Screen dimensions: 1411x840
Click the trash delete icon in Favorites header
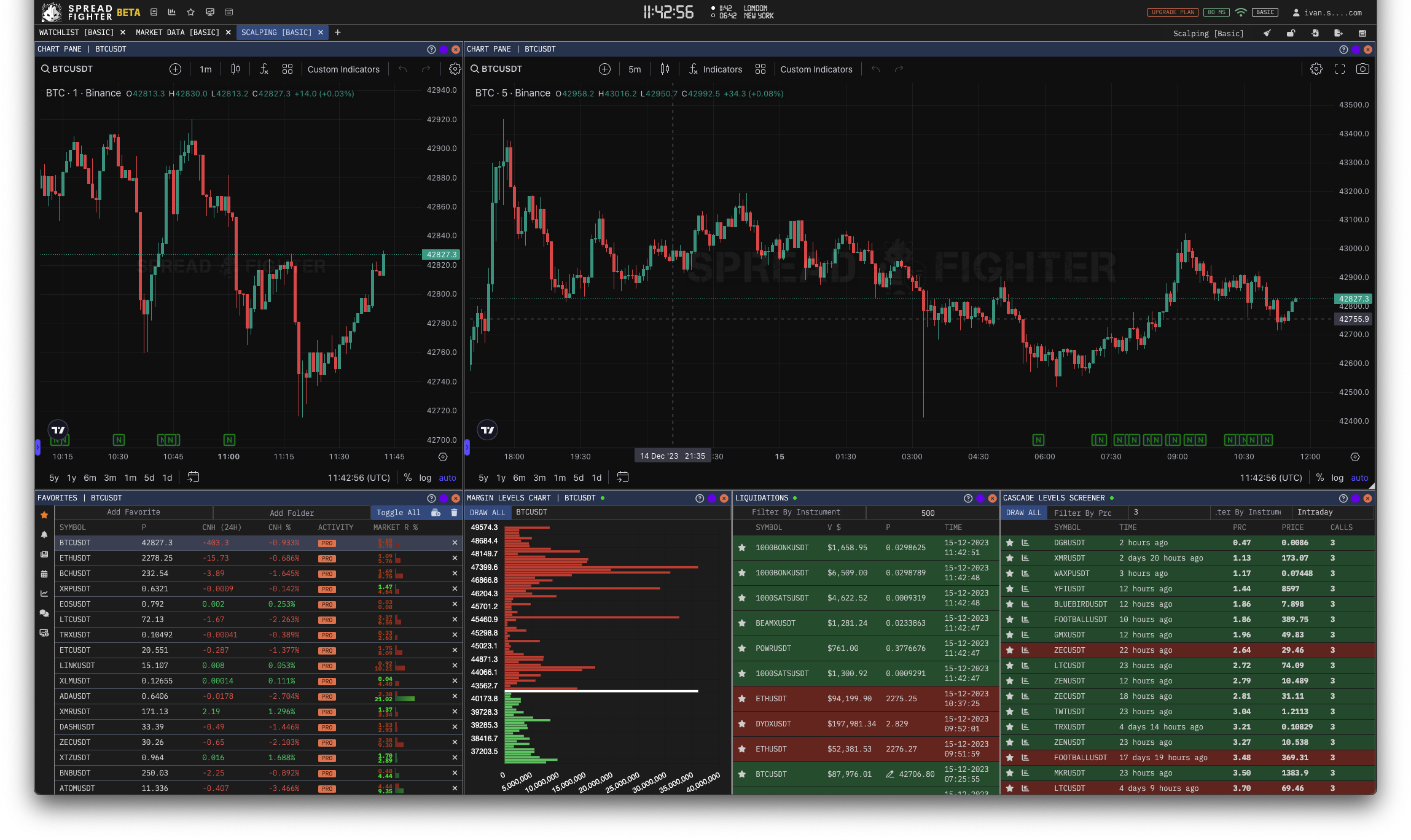(x=455, y=513)
